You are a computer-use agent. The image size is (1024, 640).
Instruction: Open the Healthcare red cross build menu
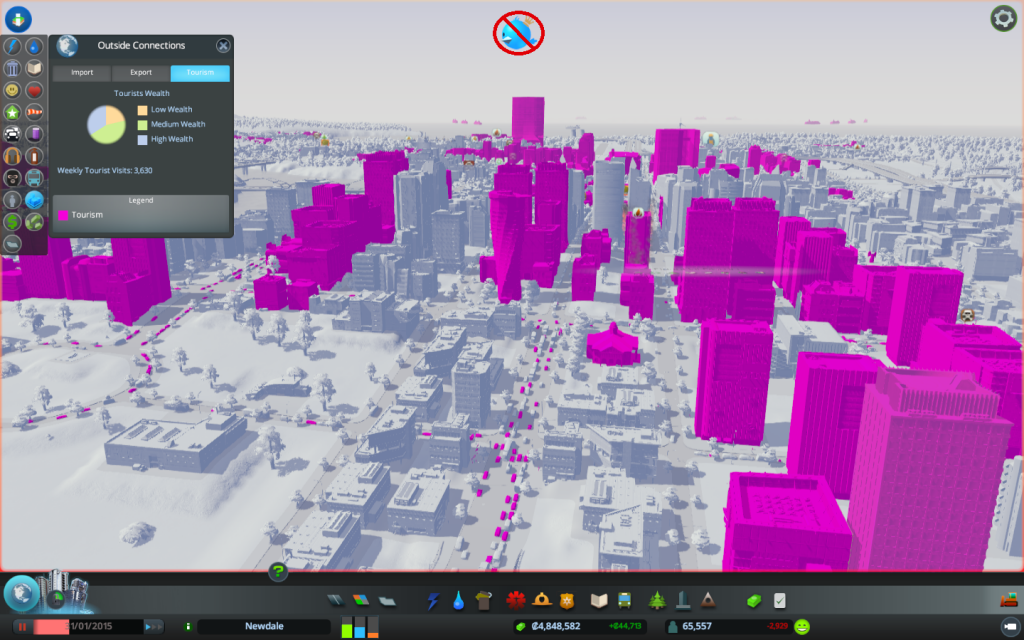tap(516, 600)
